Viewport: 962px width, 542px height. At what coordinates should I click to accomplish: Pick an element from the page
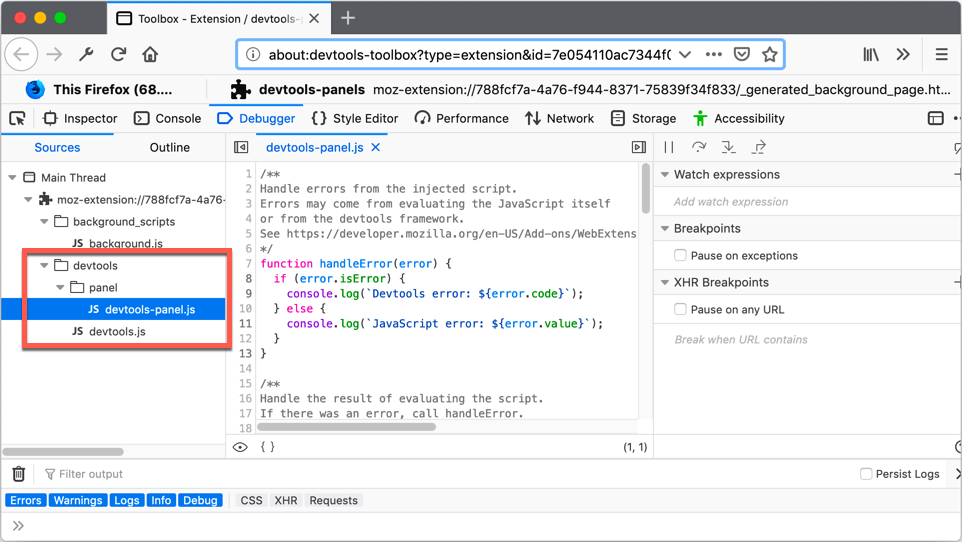click(x=17, y=118)
